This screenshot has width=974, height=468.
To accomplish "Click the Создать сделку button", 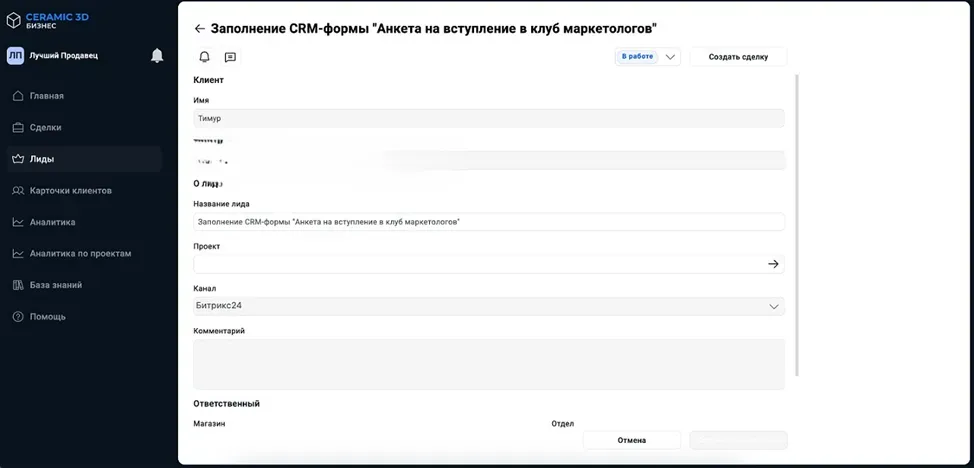I will point(738,57).
